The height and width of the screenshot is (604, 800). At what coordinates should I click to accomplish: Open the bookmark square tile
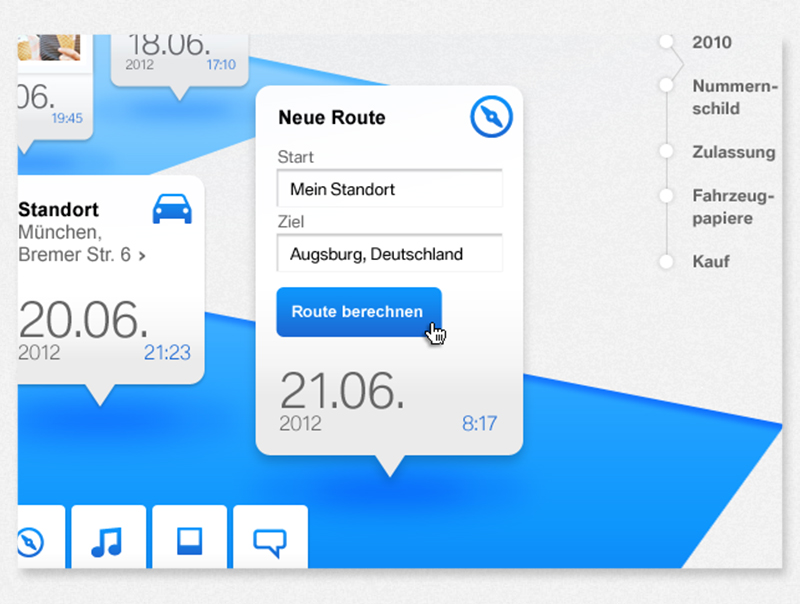coord(189,542)
